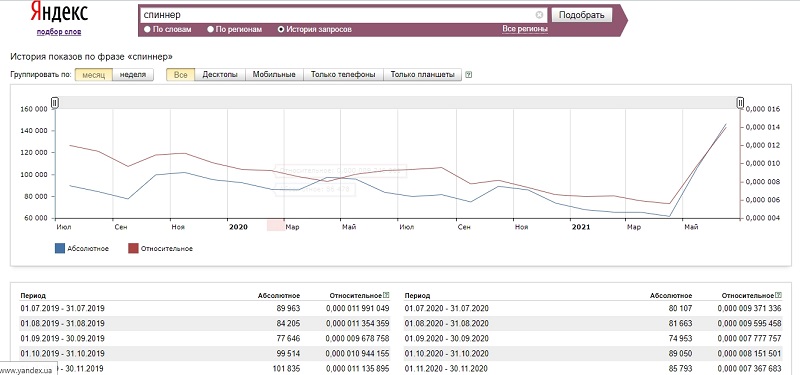Switch to the Все devices tab
The height and width of the screenshot is (375, 800).
click(x=181, y=74)
